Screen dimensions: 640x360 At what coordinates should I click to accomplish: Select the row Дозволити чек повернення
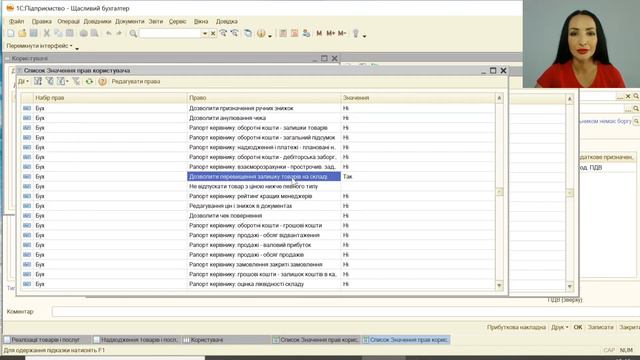click(258, 216)
